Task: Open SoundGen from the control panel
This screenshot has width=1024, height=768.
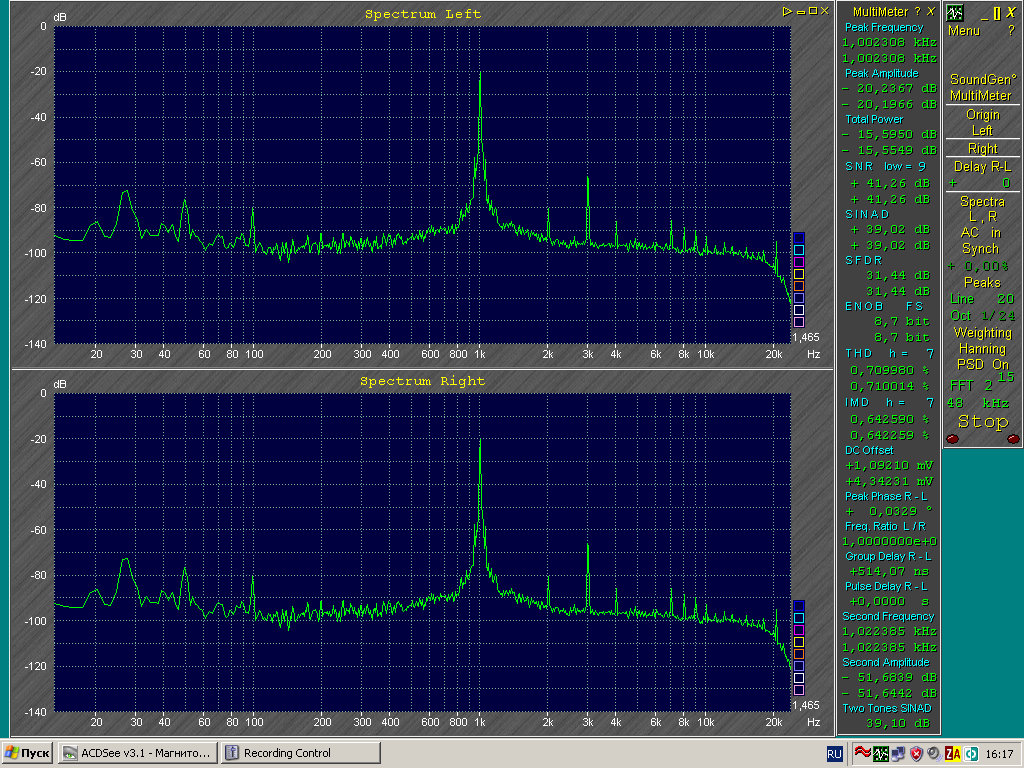Action: 981,80
